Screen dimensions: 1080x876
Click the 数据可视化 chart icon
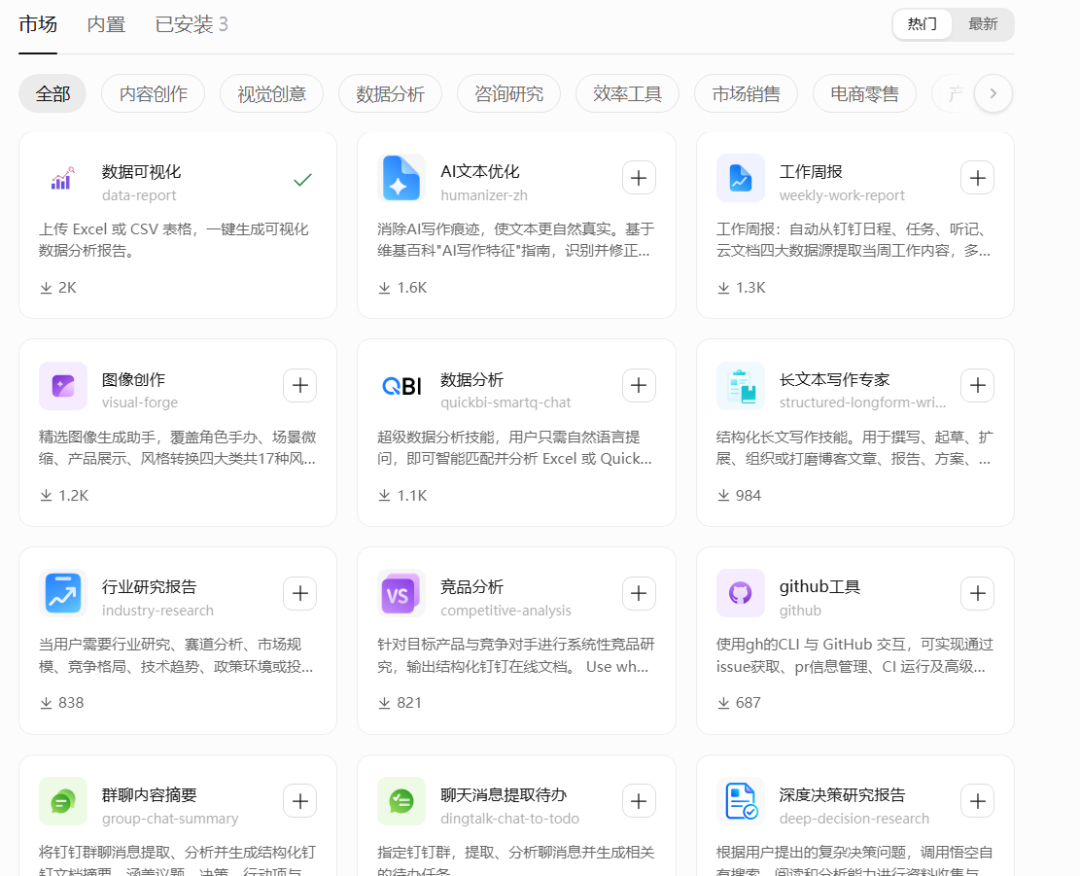pyautogui.click(x=63, y=178)
